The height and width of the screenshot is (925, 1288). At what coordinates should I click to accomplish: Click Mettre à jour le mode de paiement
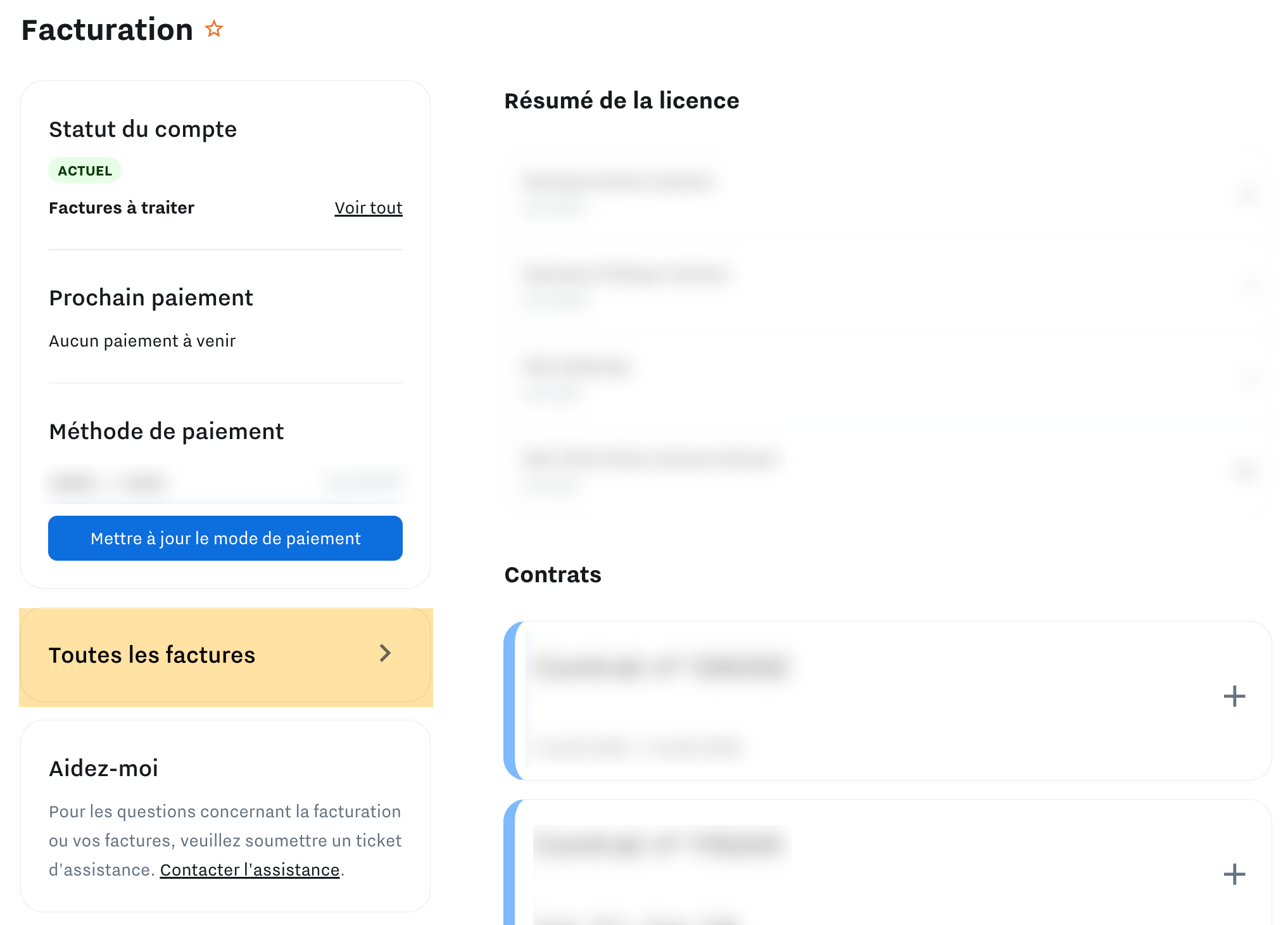coord(225,538)
